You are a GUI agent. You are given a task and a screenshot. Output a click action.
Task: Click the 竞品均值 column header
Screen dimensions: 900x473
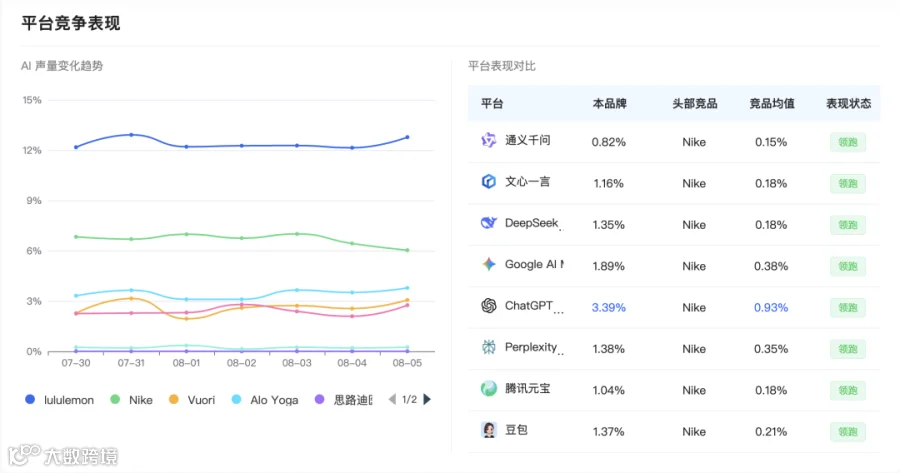tap(772, 103)
